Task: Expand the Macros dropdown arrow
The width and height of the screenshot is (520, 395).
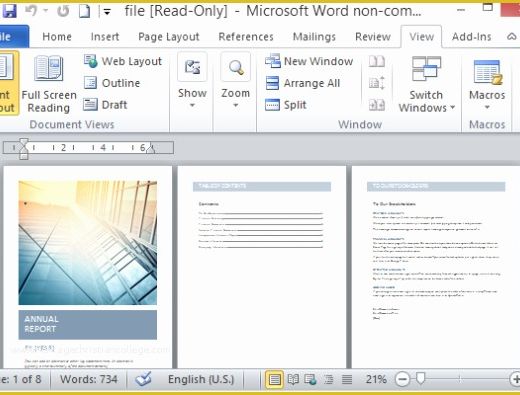Action: [x=487, y=107]
